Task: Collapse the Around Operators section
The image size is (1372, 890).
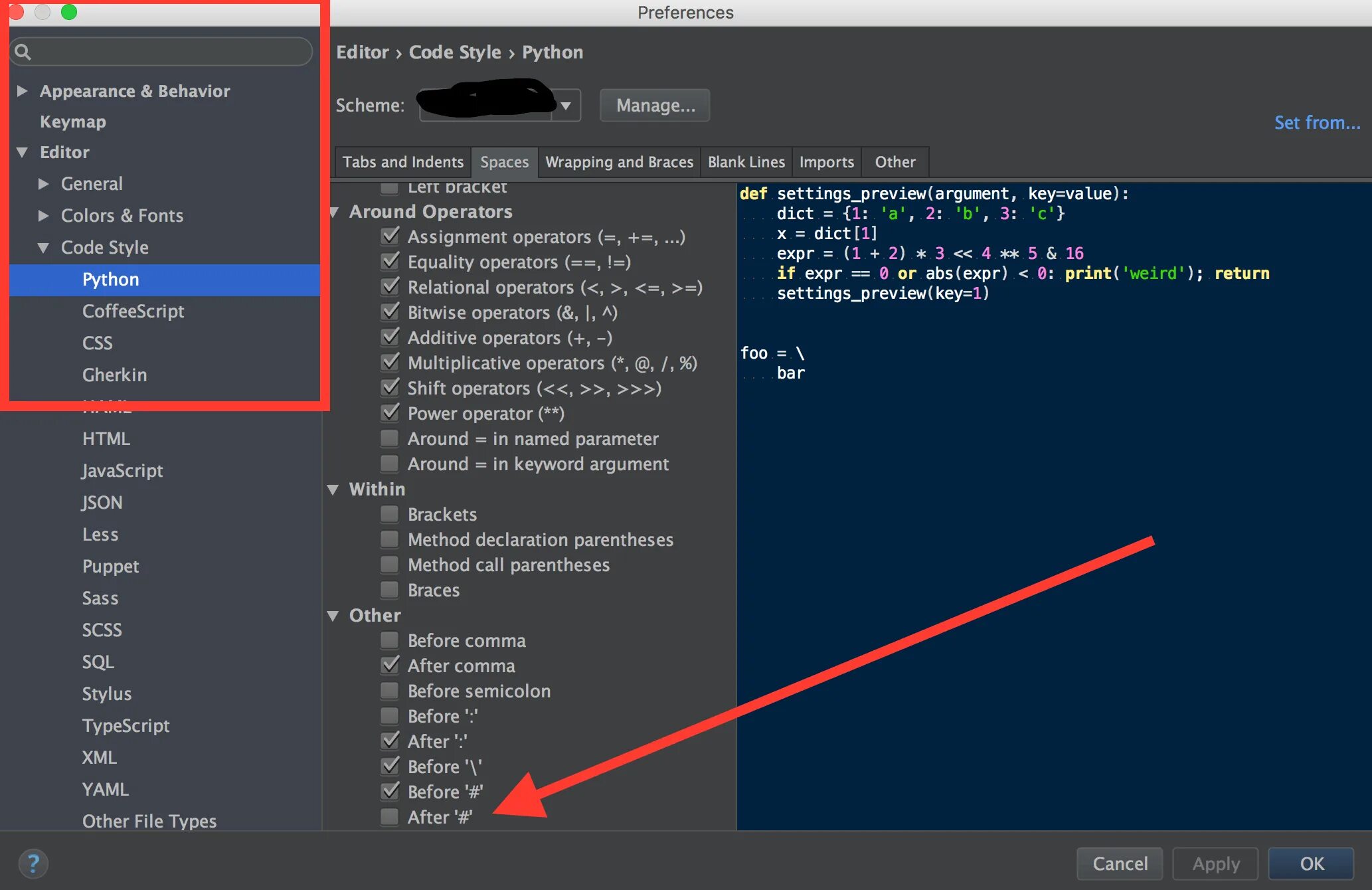Action: click(334, 212)
